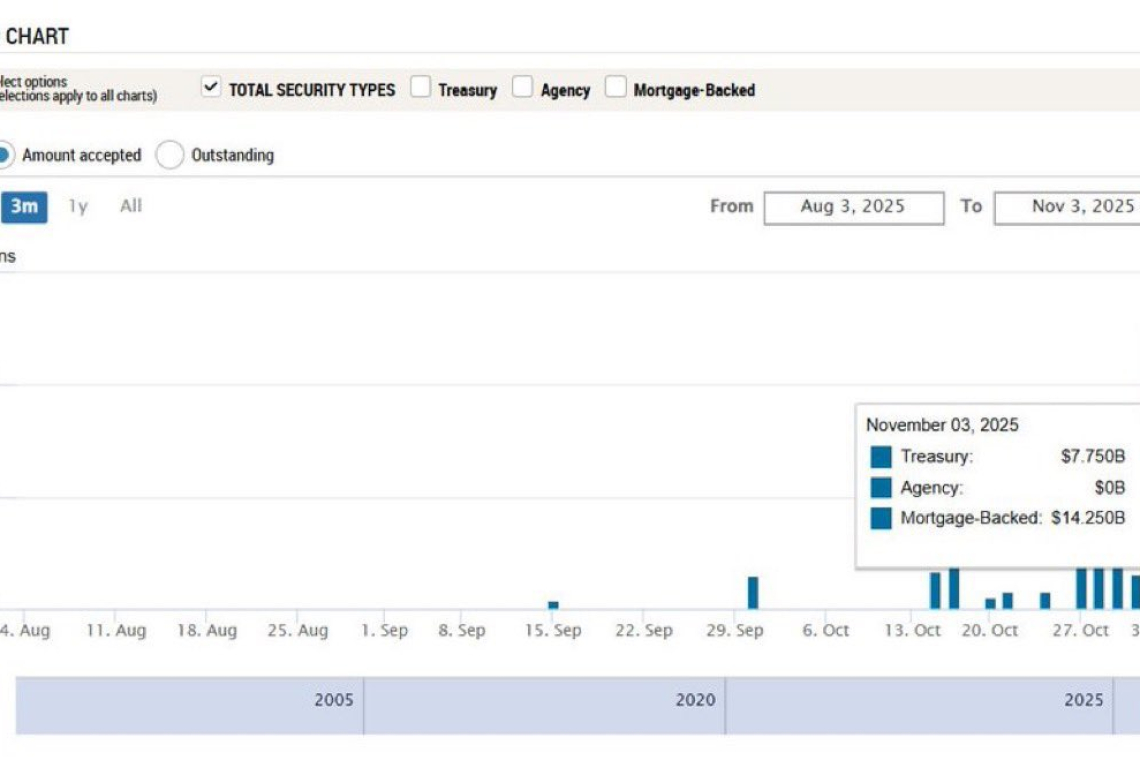Screen dimensions: 1140x760
Task: Click the Mortgage-Backed color swatch in tooltip
Action: tap(881, 519)
